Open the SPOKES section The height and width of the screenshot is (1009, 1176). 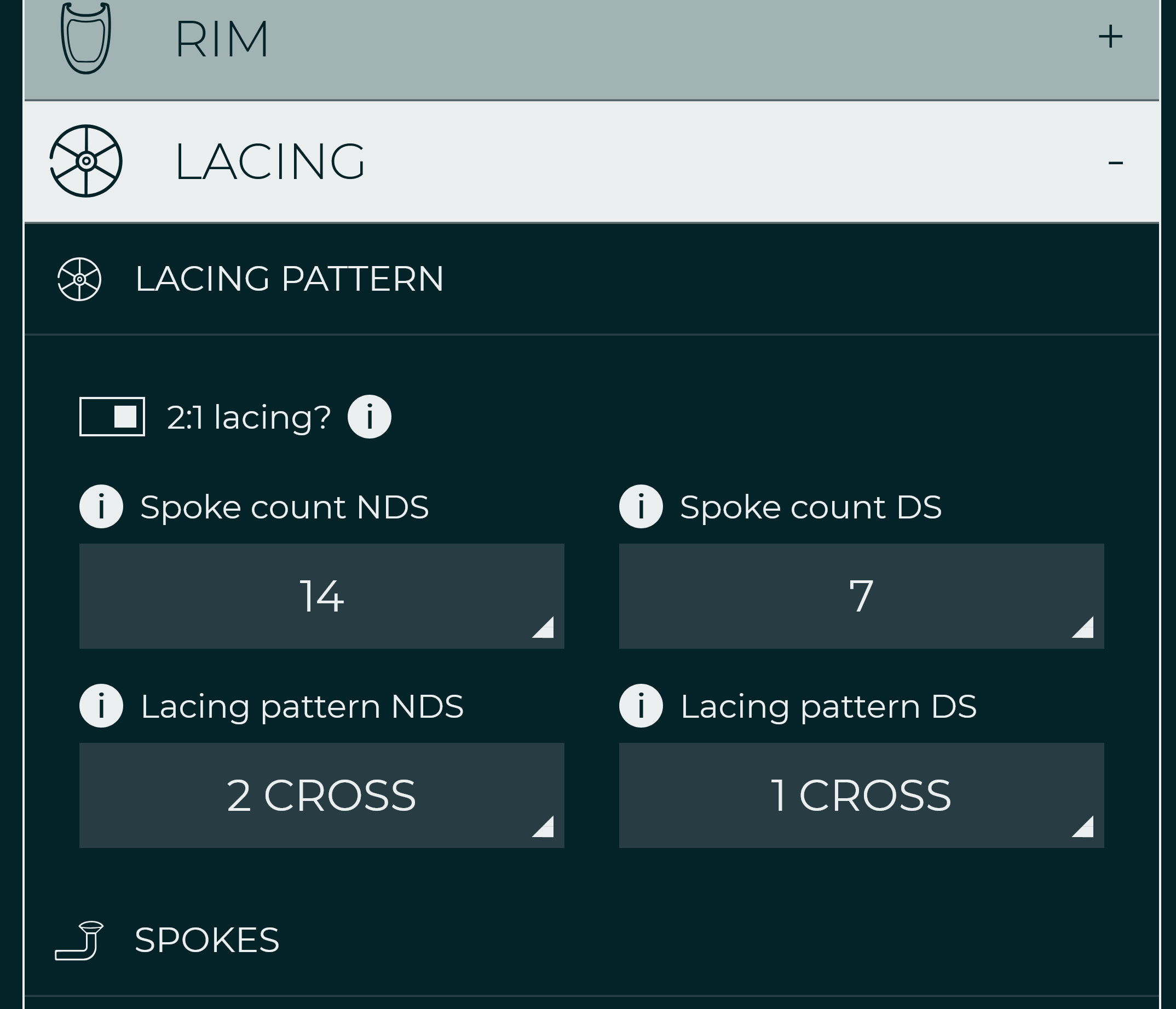(x=206, y=938)
